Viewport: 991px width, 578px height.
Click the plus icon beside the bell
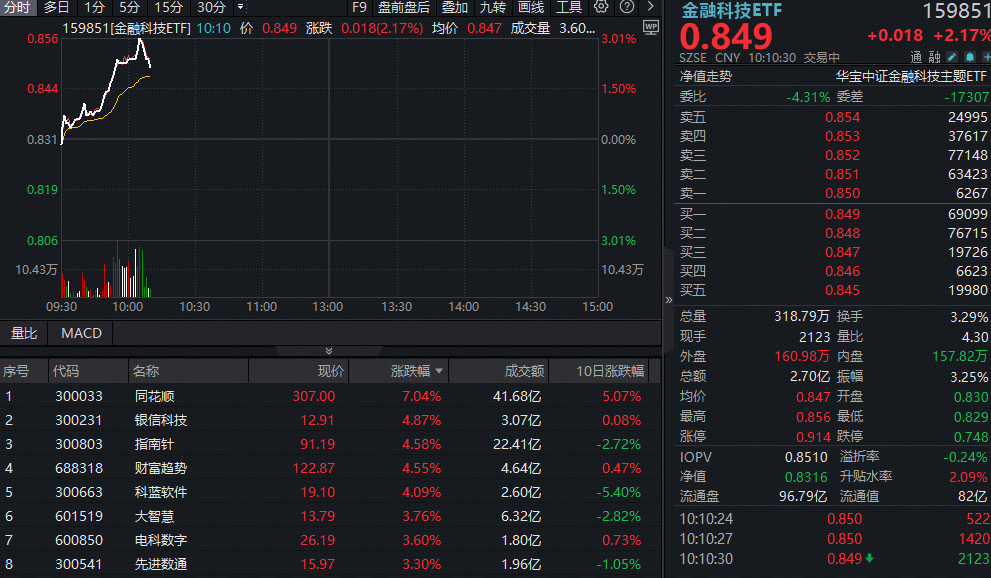[x=986, y=58]
